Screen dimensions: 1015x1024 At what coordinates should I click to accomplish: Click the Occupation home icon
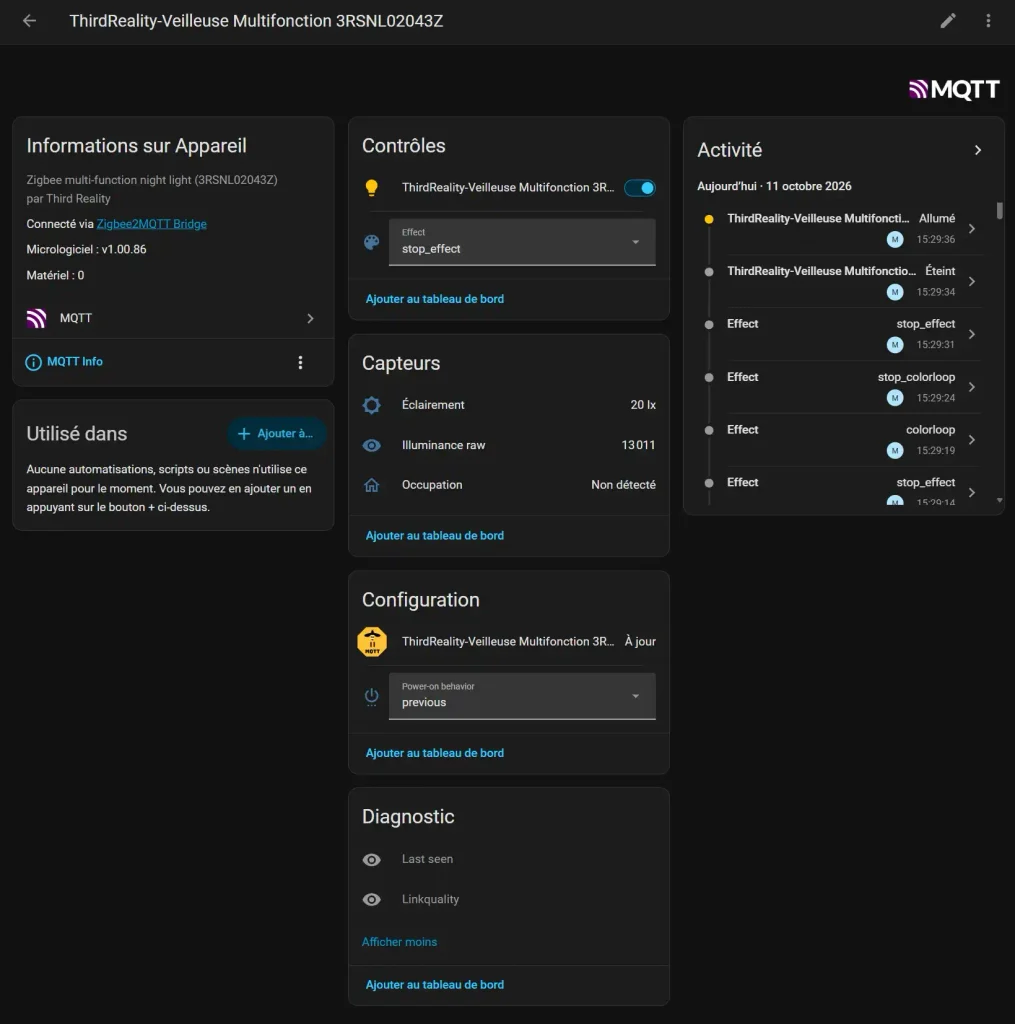tap(372, 485)
